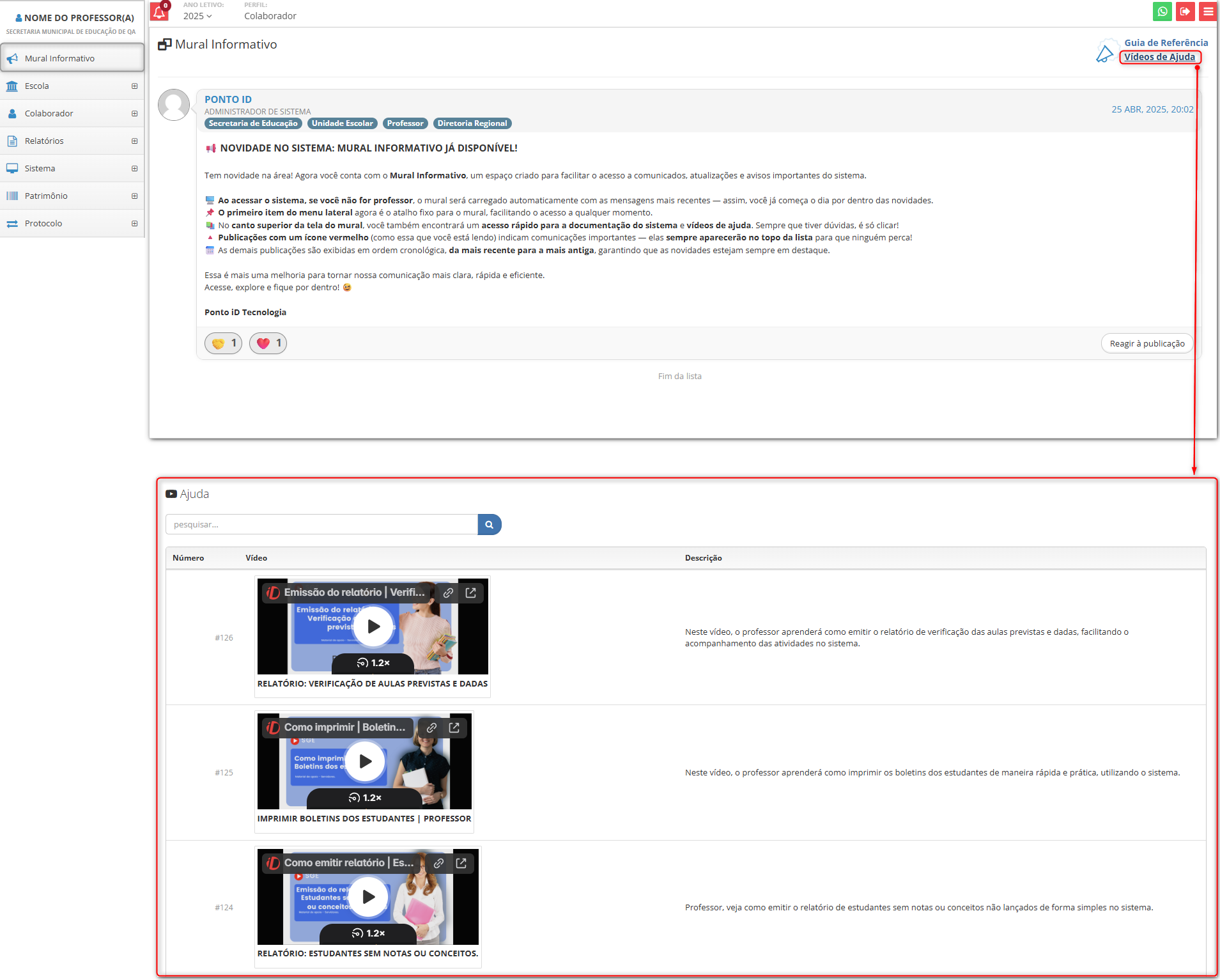
Task: Click the Número column header
Action: coord(188,557)
